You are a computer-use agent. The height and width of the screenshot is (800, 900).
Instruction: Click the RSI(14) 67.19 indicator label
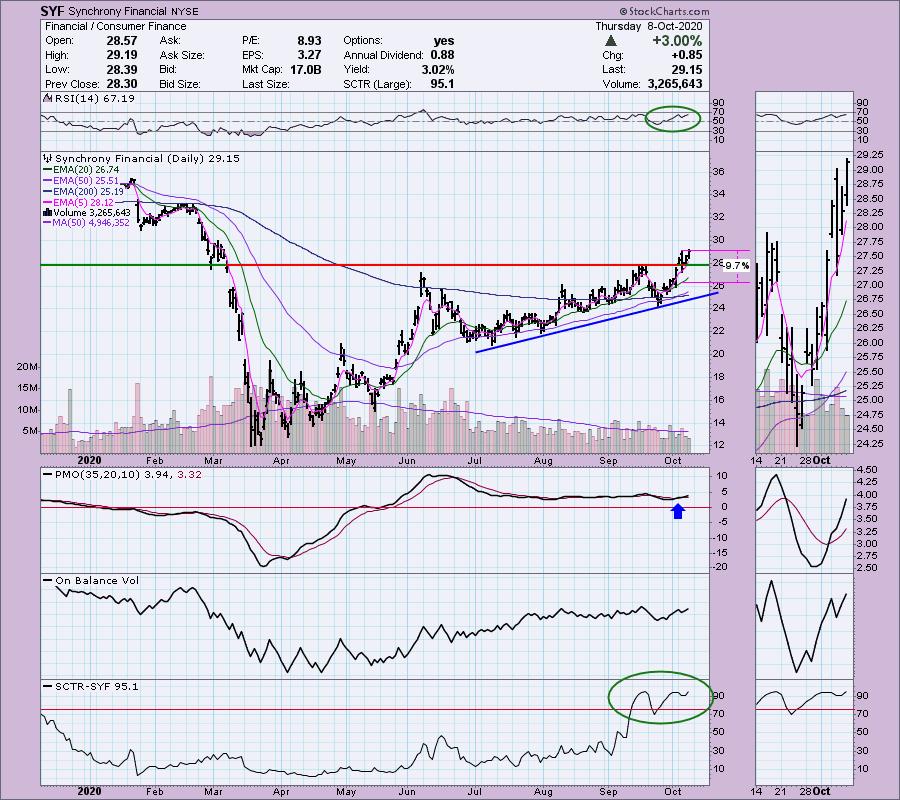tap(94, 98)
